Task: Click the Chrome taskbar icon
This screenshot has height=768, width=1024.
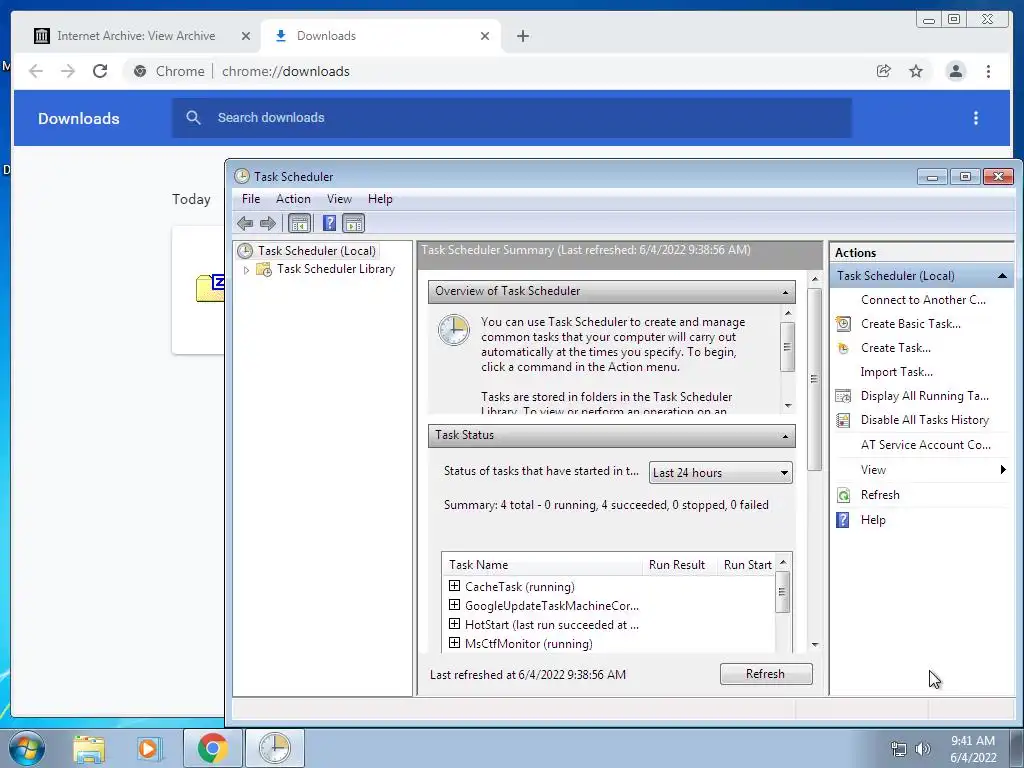Action: pos(213,748)
